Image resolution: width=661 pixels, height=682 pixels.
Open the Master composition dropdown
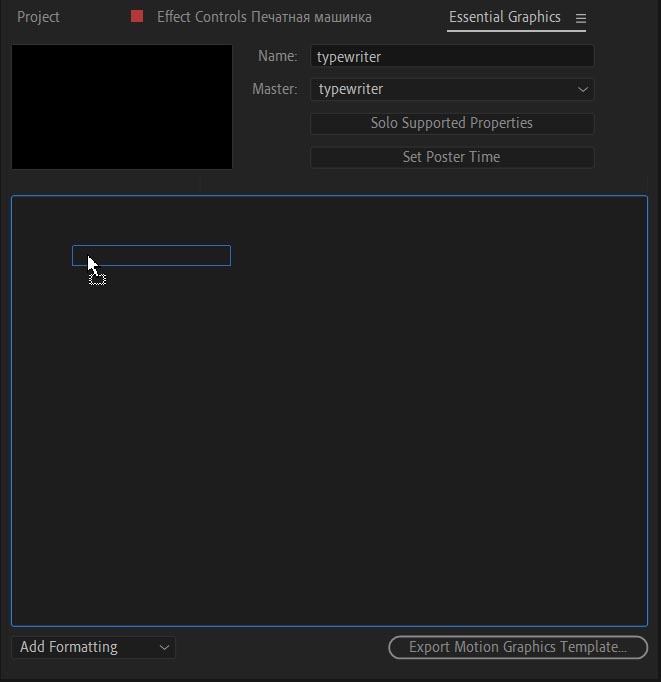click(x=452, y=89)
